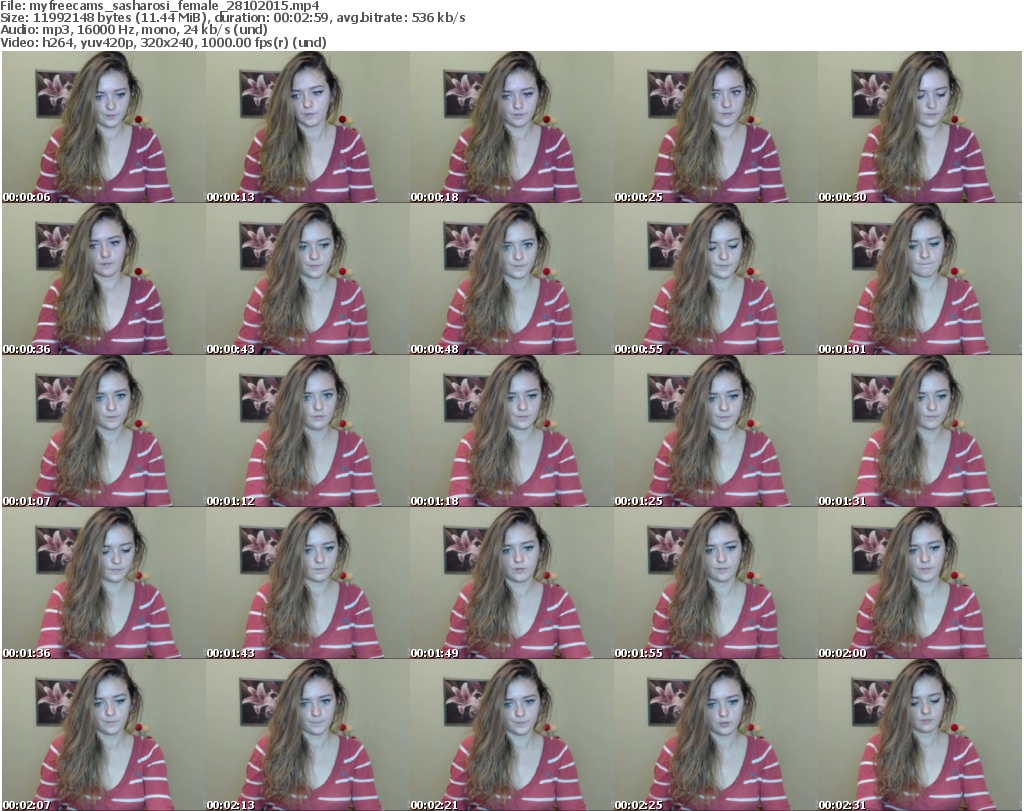Pick the frame at 00:01:36
Screen dimensions: 1024x811
pyautogui.click(x=104, y=583)
